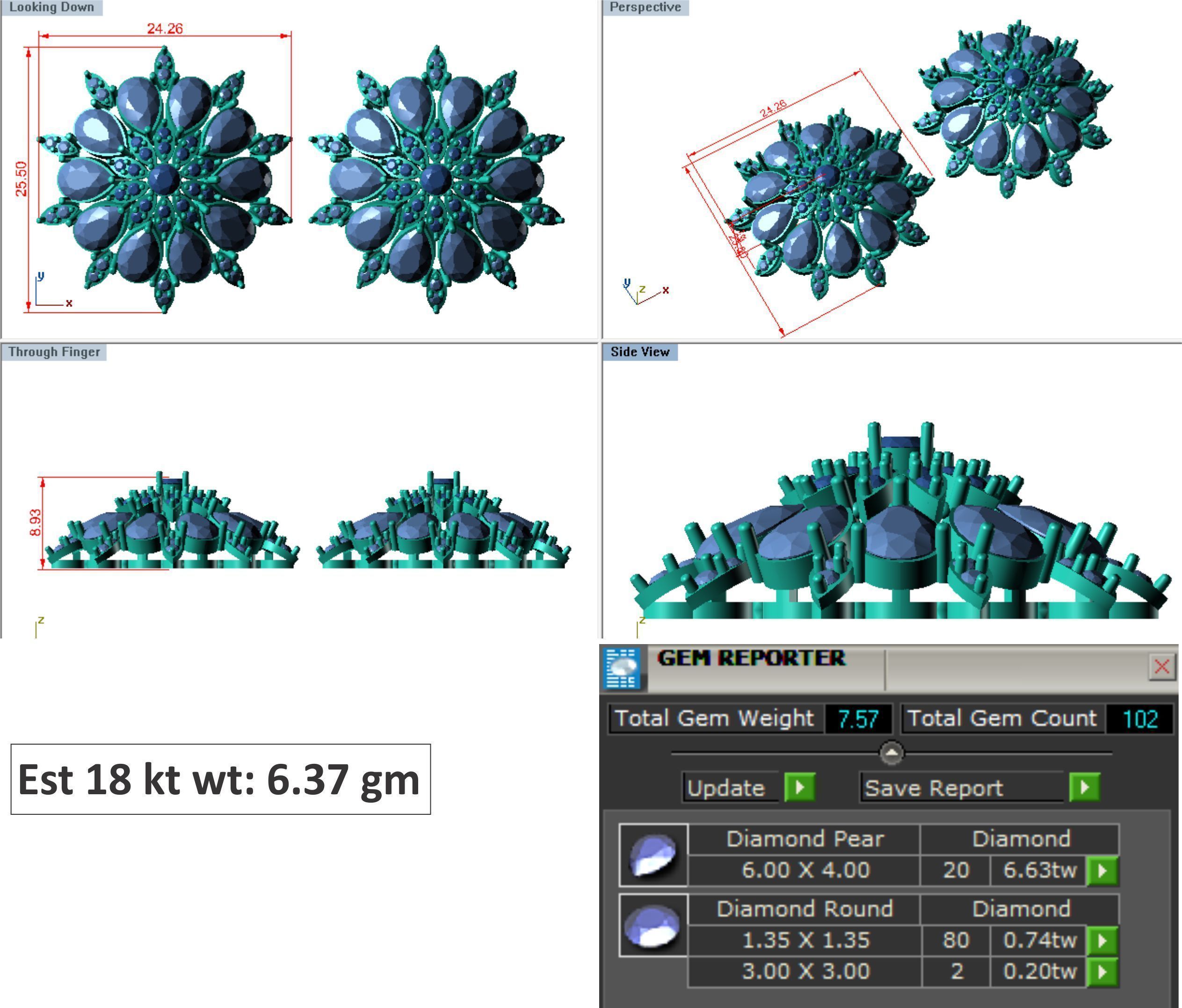Click the Gem Reporter panel icon
The width and height of the screenshot is (1182, 1008).
click(x=622, y=667)
